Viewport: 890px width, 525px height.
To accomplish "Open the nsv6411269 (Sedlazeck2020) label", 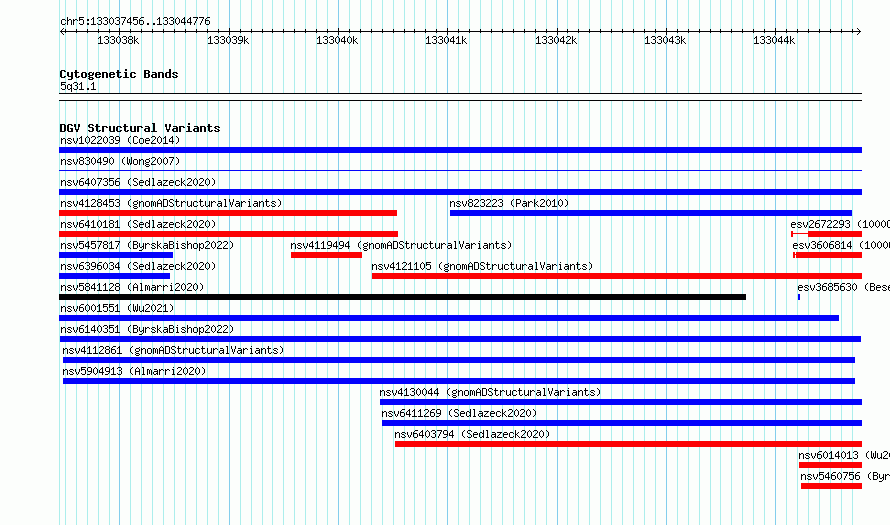I will (459, 413).
